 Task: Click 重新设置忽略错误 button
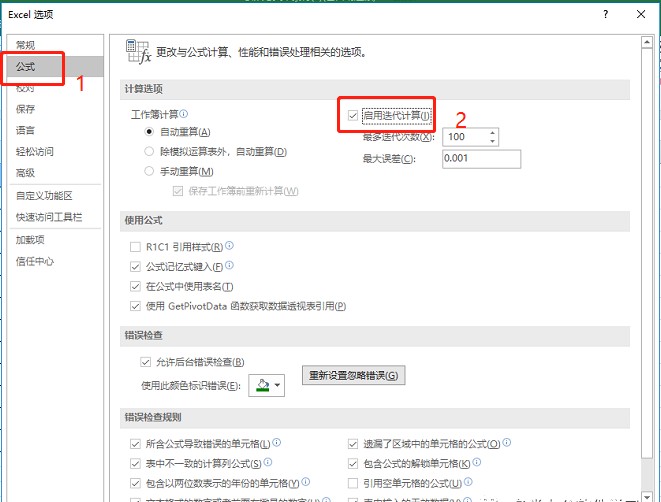pyautogui.click(x=353, y=375)
